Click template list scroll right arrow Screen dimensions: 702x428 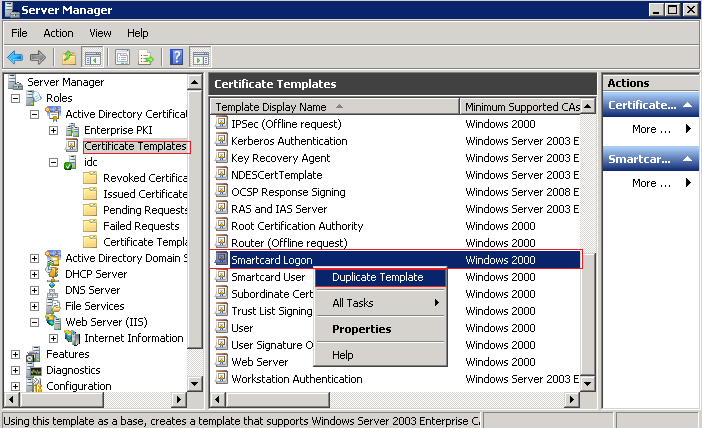click(x=572, y=399)
